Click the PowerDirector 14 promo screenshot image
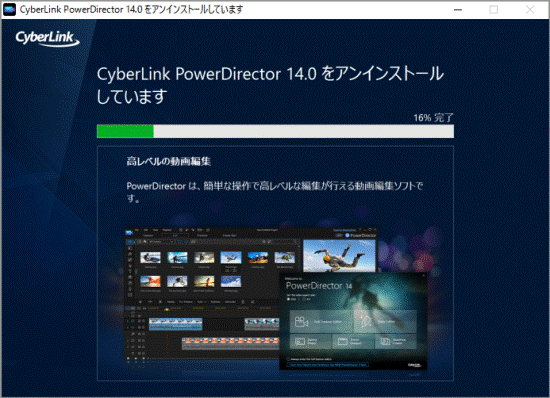Image resolution: width=550 pixels, height=398 pixels. click(x=276, y=299)
